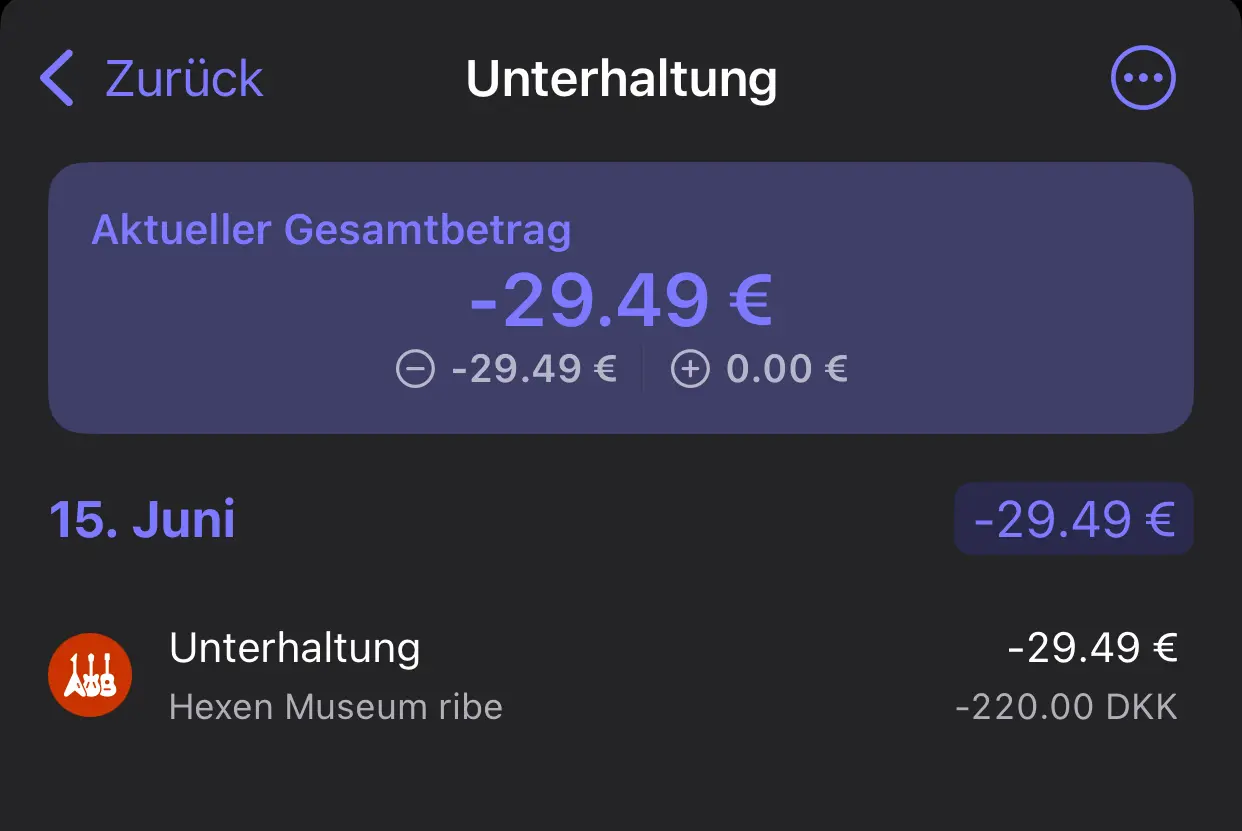Tap the Unterhaltung label in transaction row

pyautogui.click(x=295, y=648)
